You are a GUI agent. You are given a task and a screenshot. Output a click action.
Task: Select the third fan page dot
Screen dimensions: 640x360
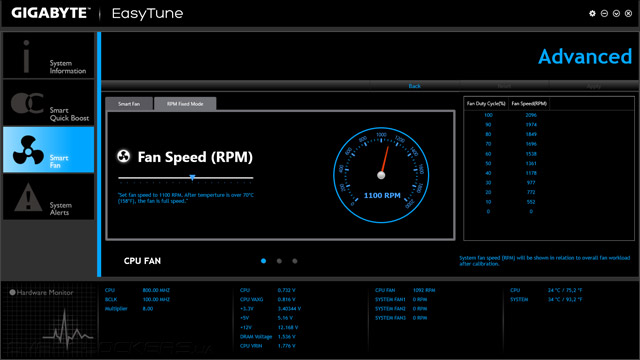pyautogui.click(x=295, y=261)
